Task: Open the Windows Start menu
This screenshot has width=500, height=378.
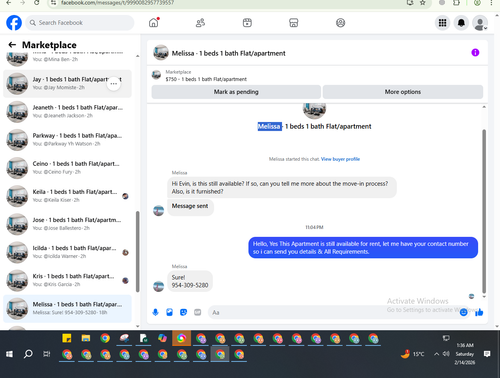Action: tap(9, 354)
